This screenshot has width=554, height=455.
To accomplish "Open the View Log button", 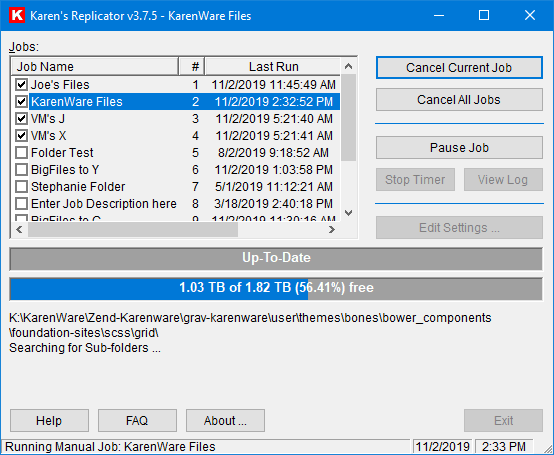I will pos(503,180).
